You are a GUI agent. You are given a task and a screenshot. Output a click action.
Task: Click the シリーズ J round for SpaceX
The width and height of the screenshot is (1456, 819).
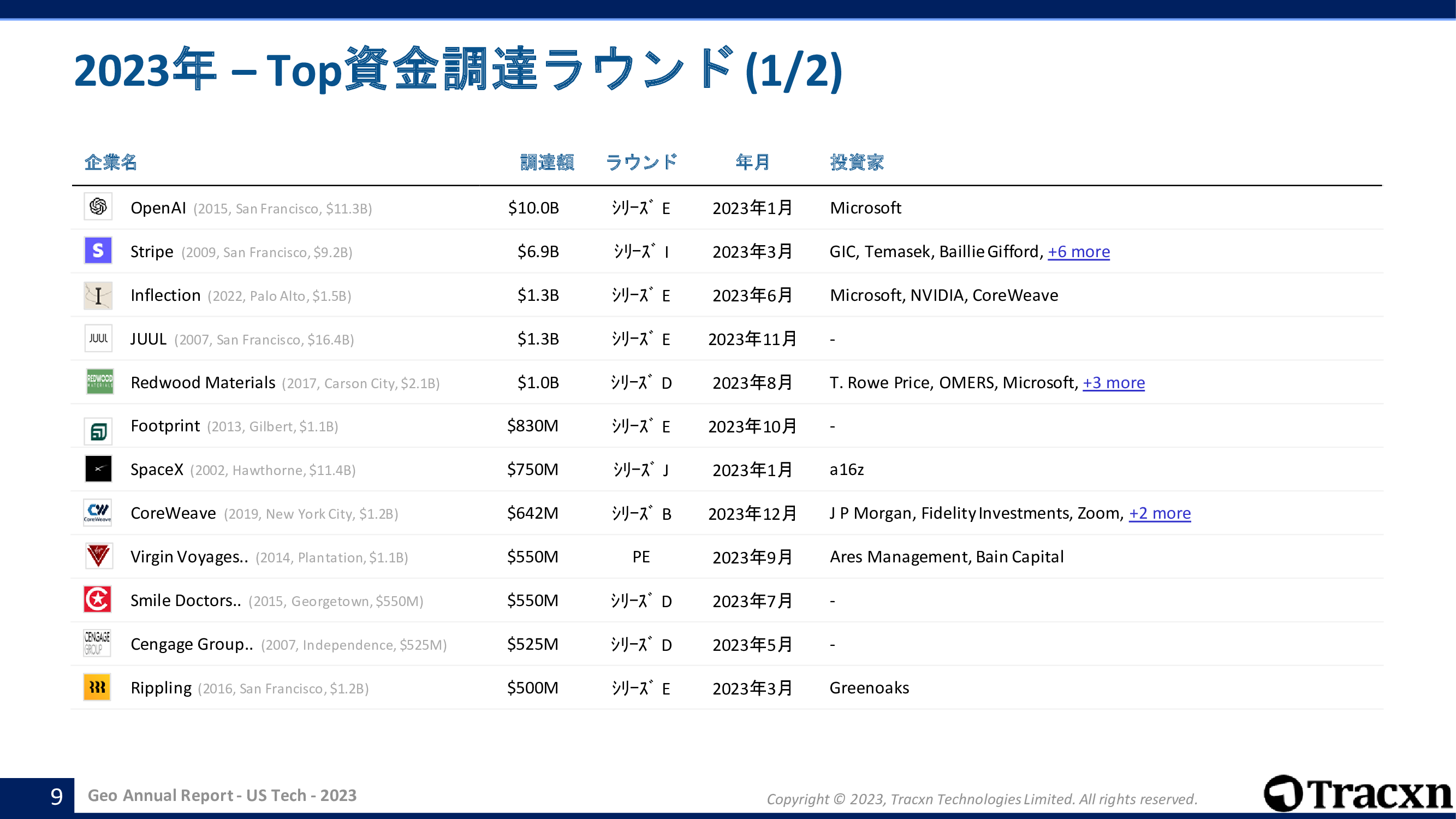pyautogui.click(x=641, y=469)
